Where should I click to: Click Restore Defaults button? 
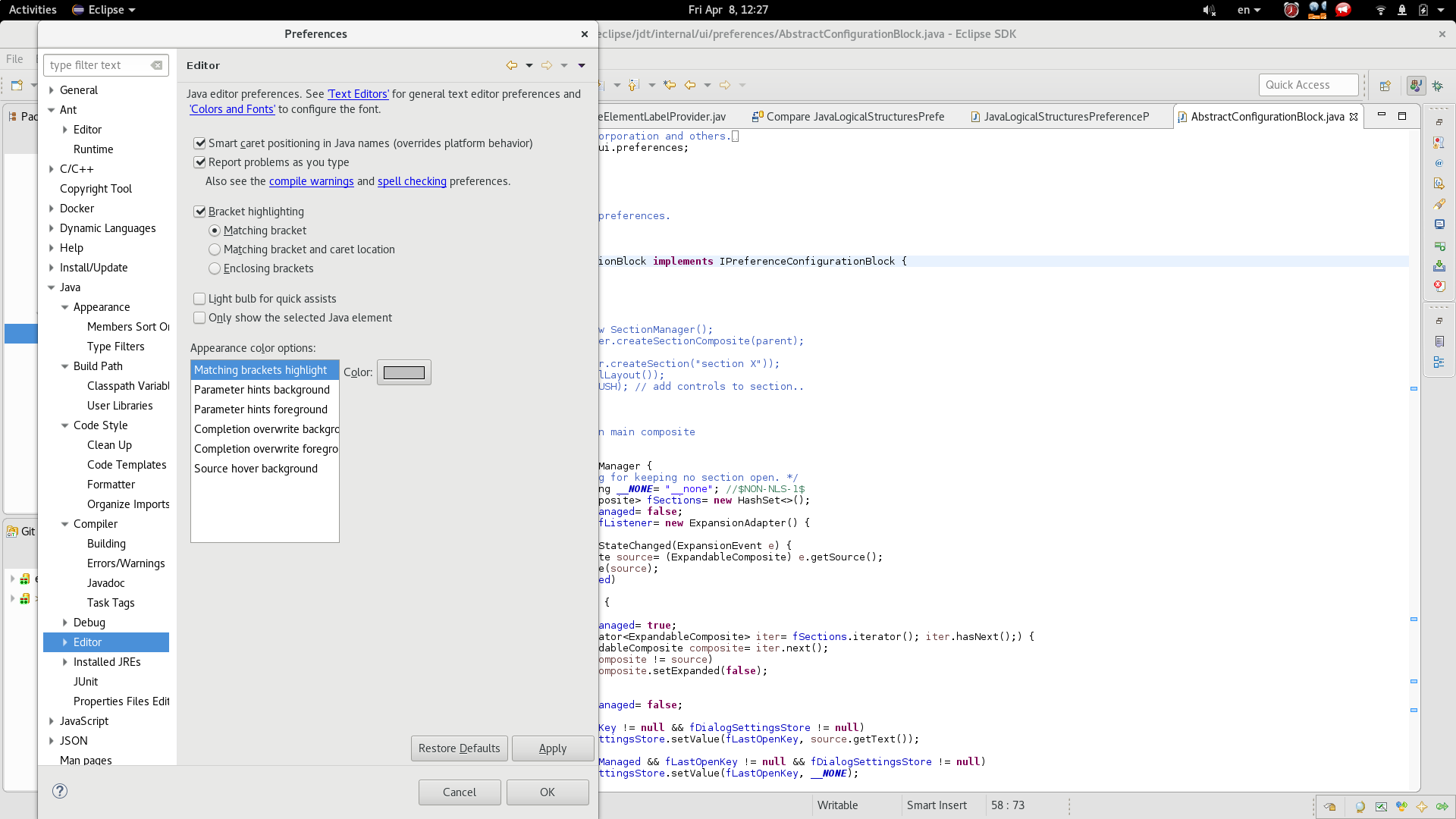(459, 748)
